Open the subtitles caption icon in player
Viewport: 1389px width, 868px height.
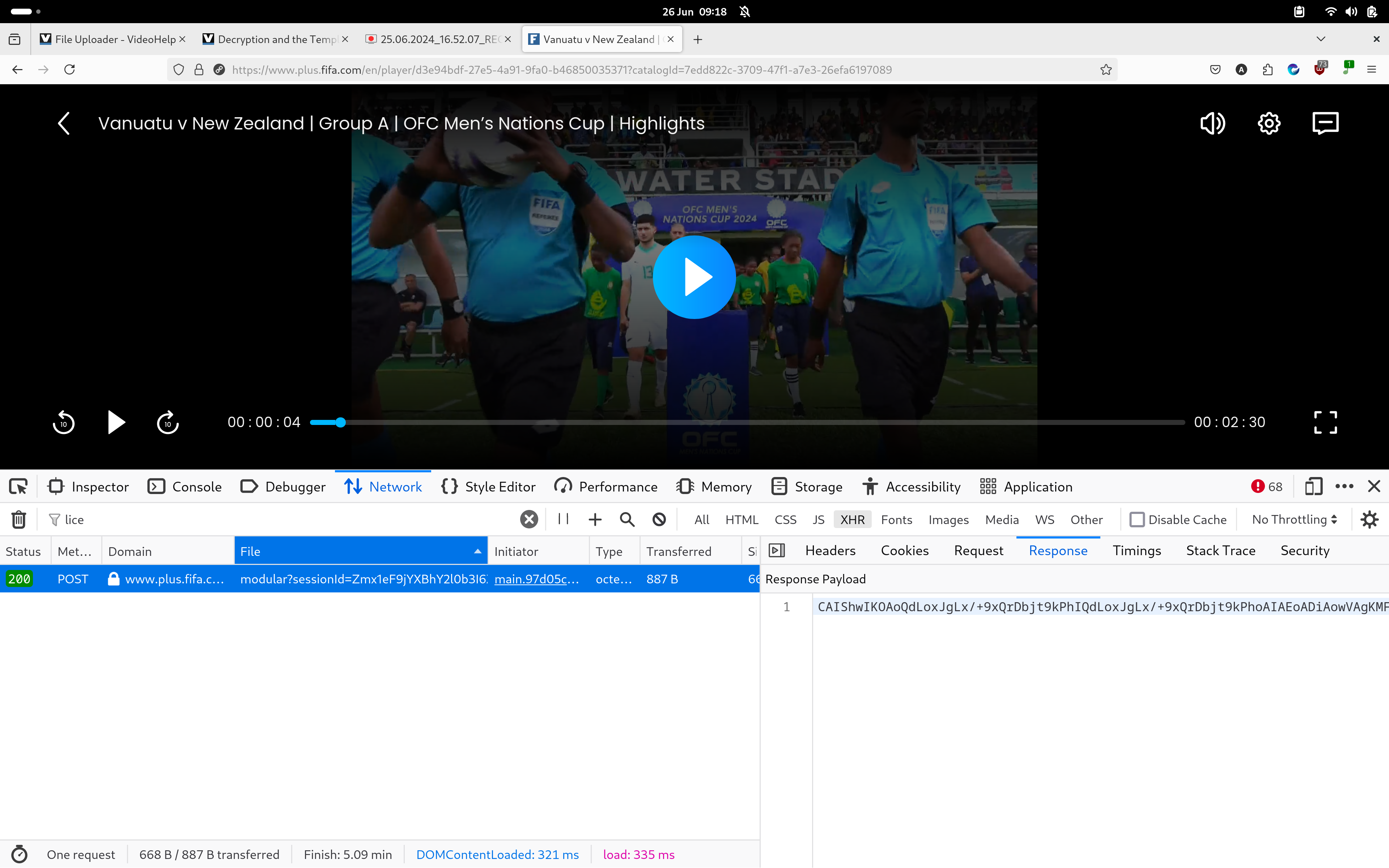click(x=1325, y=123)
